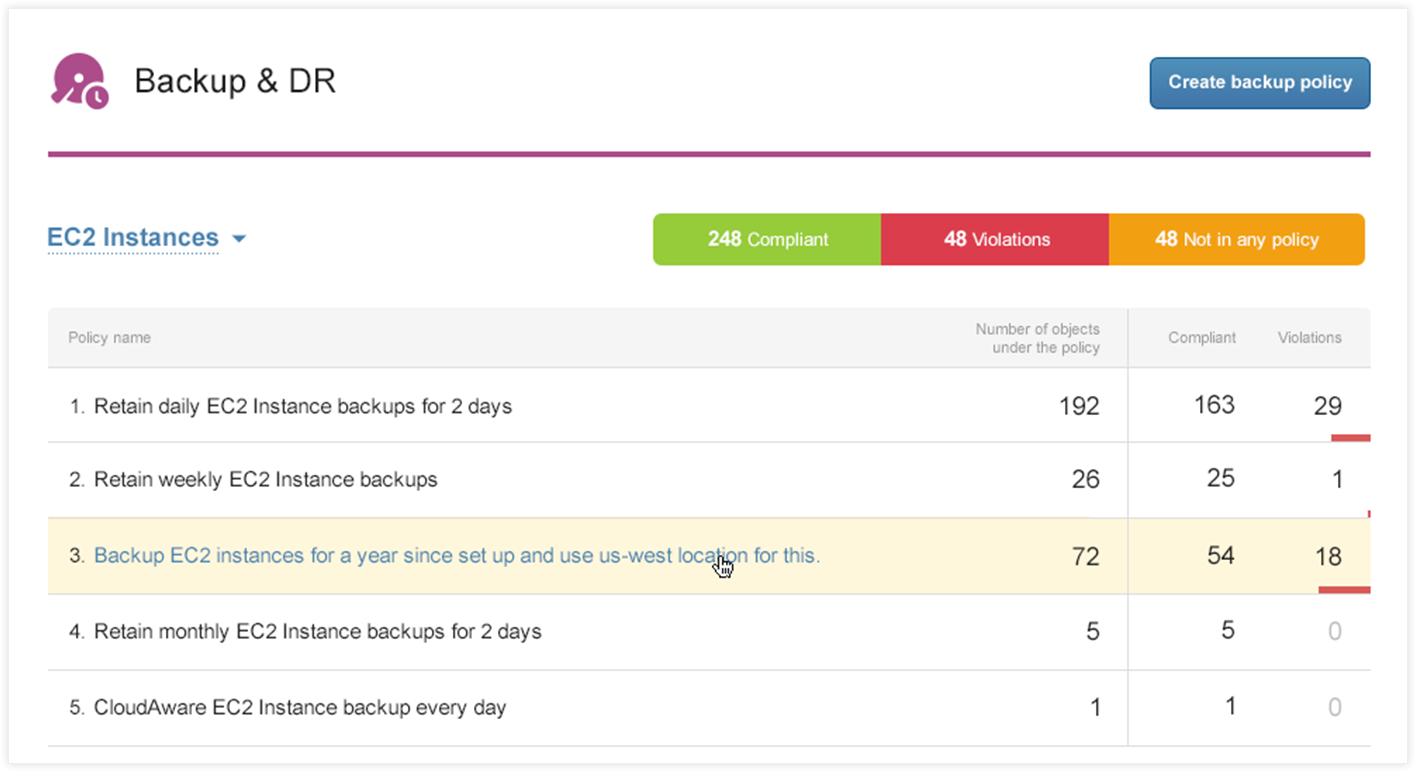Click the dropdown arrow beside EC2 Instances

pyautogui.click(x=239, y=239)
